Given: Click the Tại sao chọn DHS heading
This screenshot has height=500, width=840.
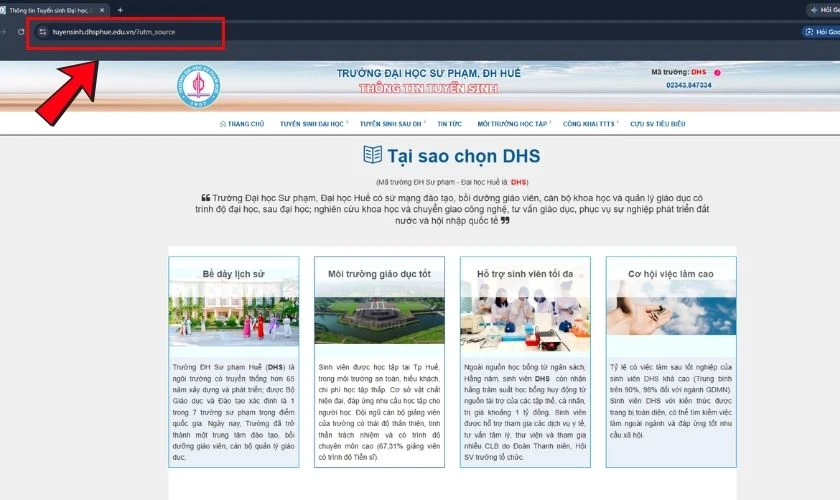Looking at the screenshot, I should [x=463, y=156].
